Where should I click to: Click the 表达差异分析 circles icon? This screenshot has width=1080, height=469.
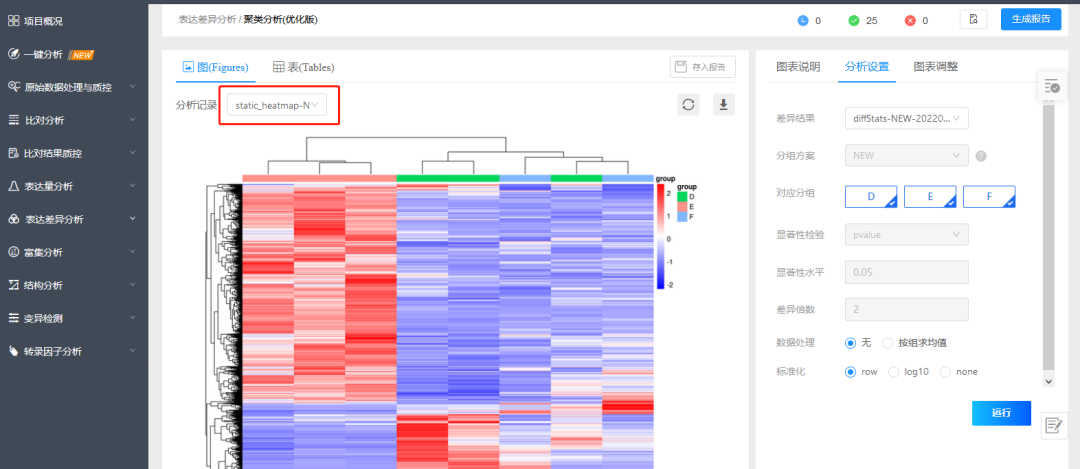(x=13, y=219)
